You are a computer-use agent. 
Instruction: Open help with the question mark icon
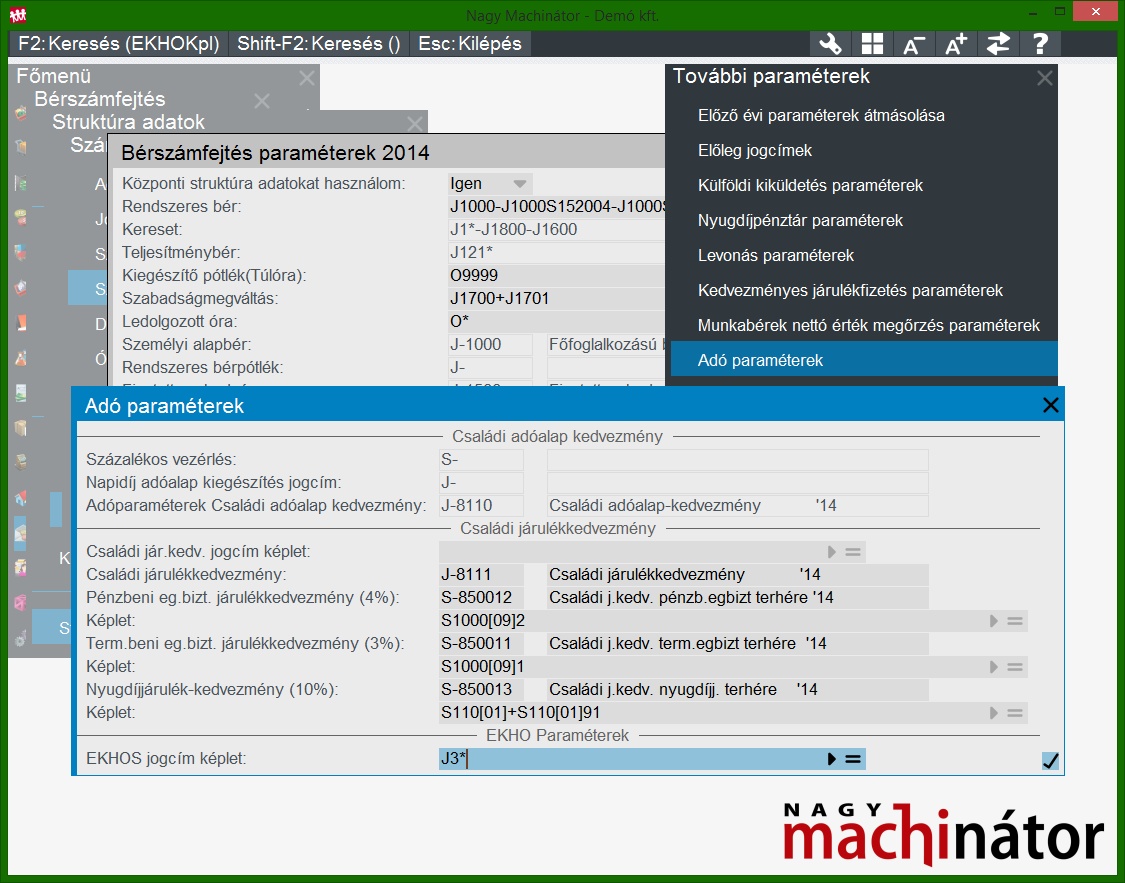(x=1040, y=44)
